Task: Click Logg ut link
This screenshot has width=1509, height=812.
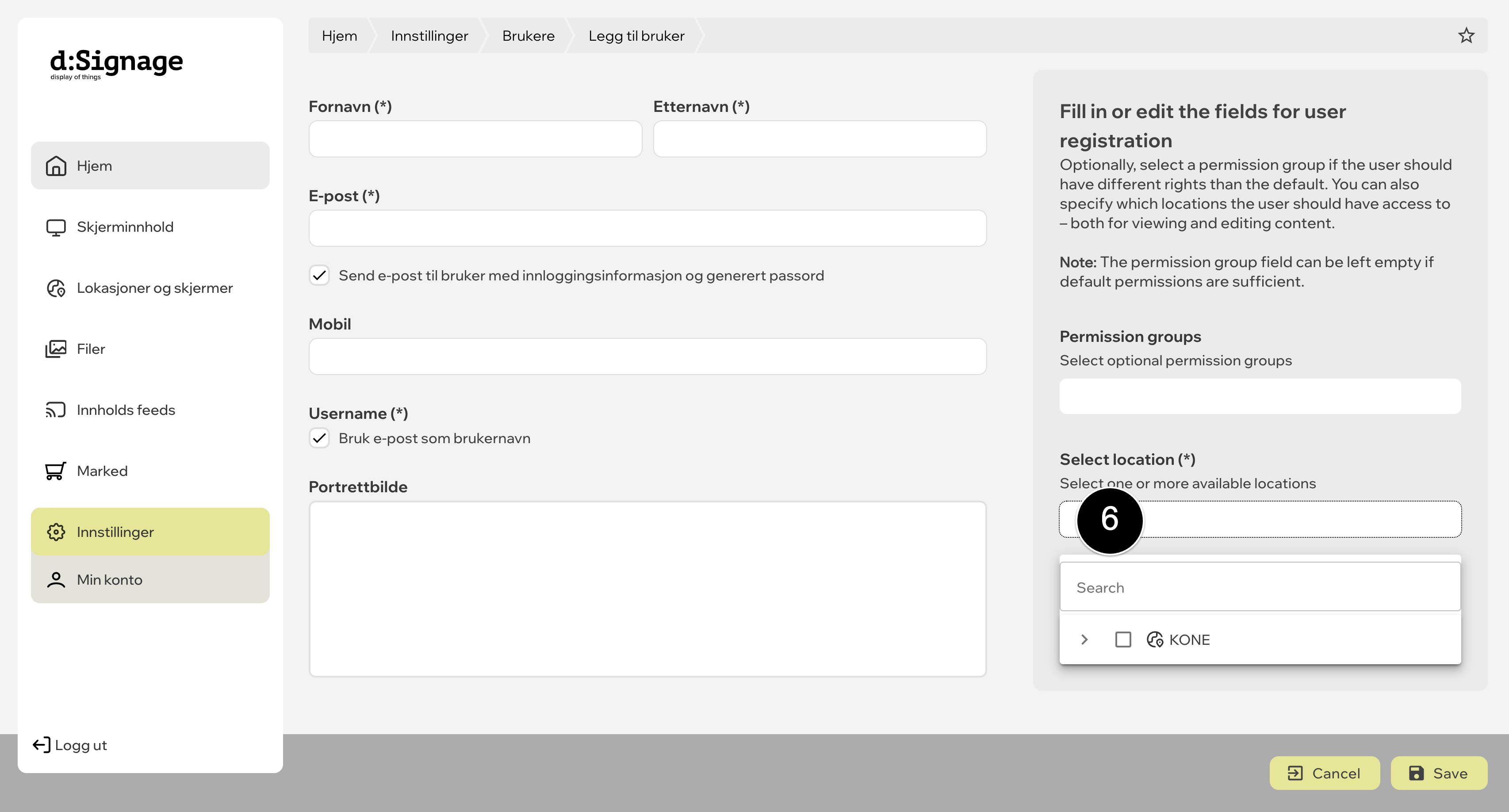Action: [x=70, y=745]
